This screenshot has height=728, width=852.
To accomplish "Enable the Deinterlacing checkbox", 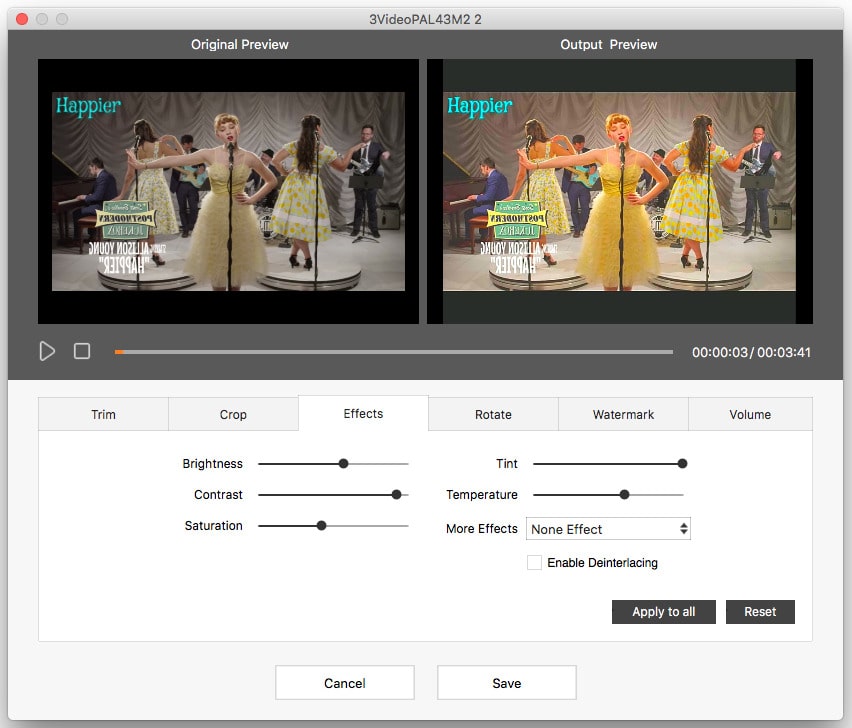I will [534, 563].
